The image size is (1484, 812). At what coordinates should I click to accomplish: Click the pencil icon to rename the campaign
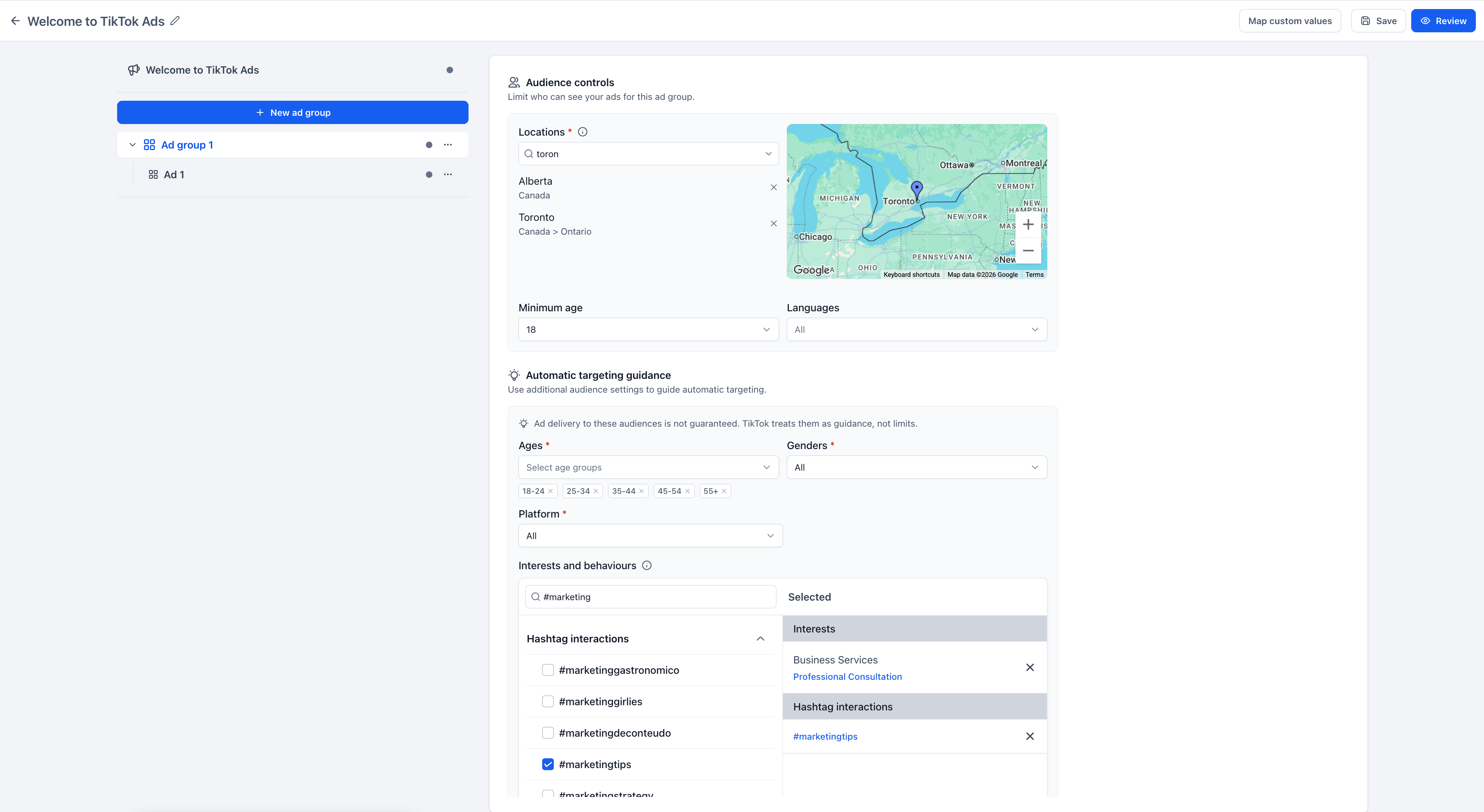[x=175, y=21]
